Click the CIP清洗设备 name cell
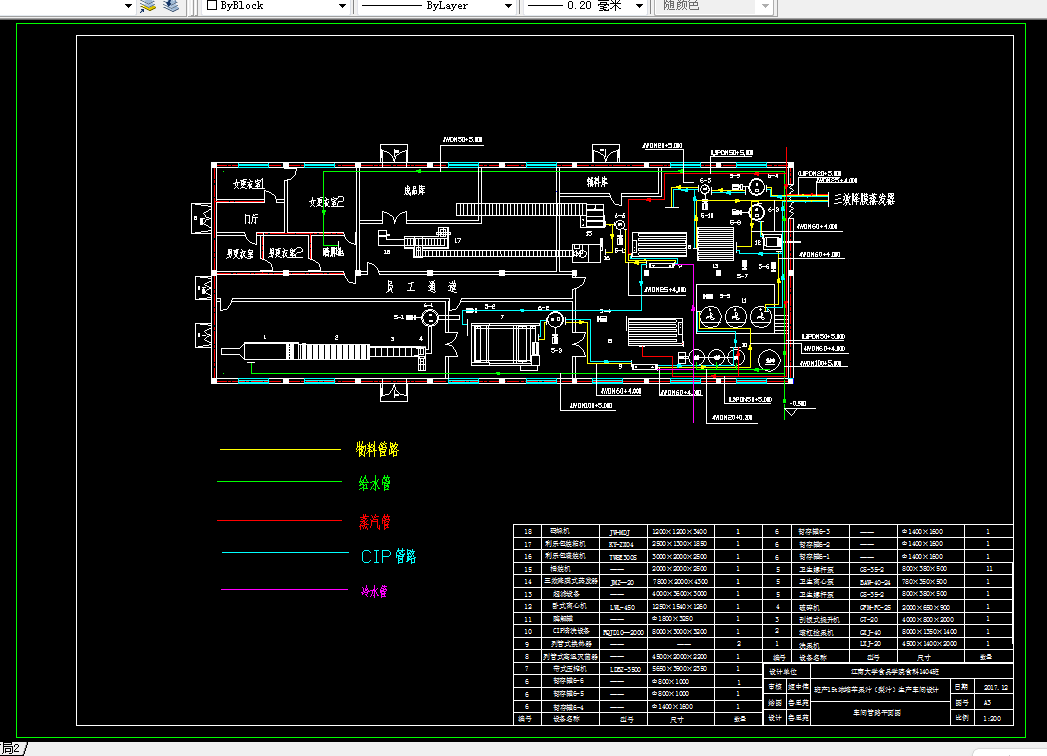1047x756 pixels. pos(569,631)
